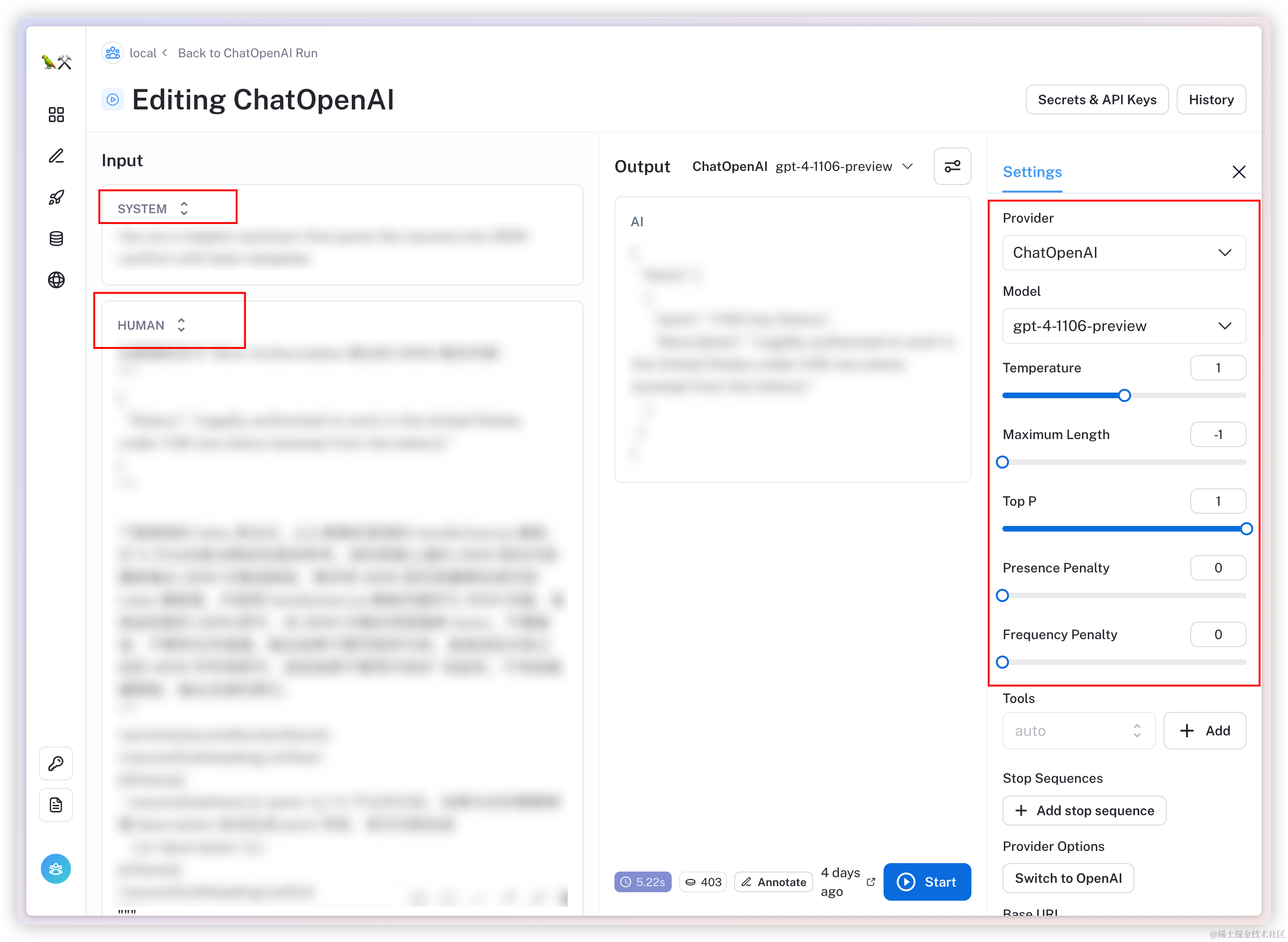Change the HUMAN message role selector
Screen dimensions: 1288x942
click(x=152, y=325)
